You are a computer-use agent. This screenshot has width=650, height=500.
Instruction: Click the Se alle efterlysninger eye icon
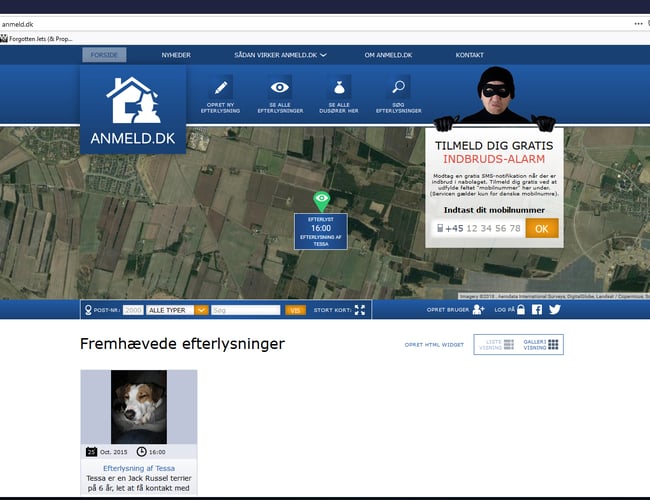(280, 87)
